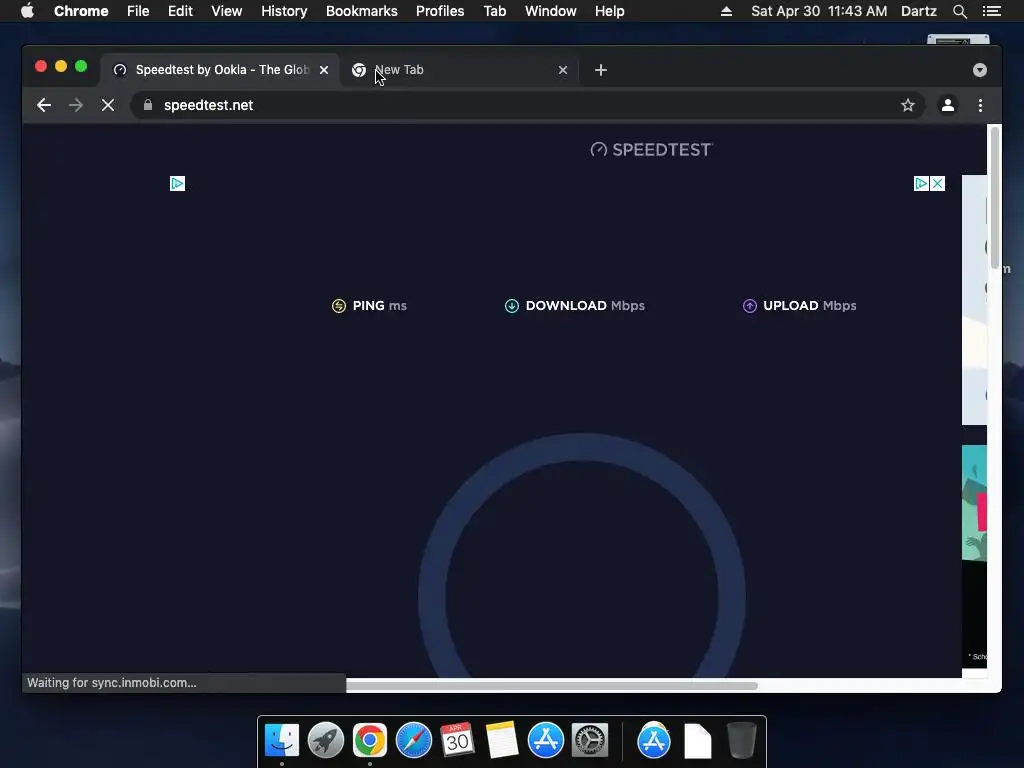Open Calendar from the Dock
Image resolution: width=1024 pixels, height=768 pixels.
click(x=457, y=741)
